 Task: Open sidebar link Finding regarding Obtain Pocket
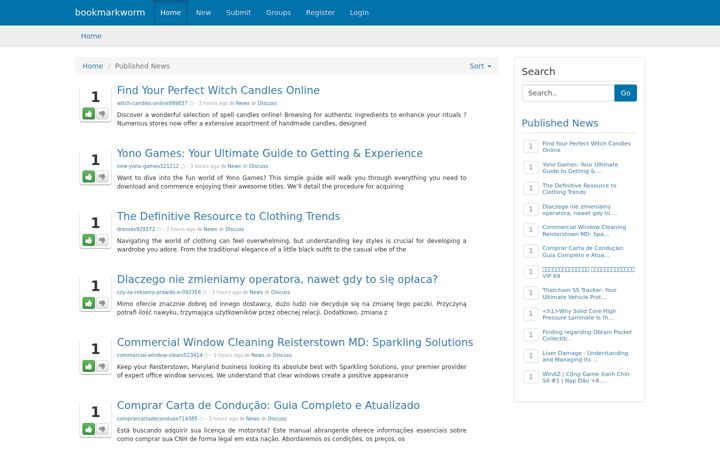click(x=587, y=335)
